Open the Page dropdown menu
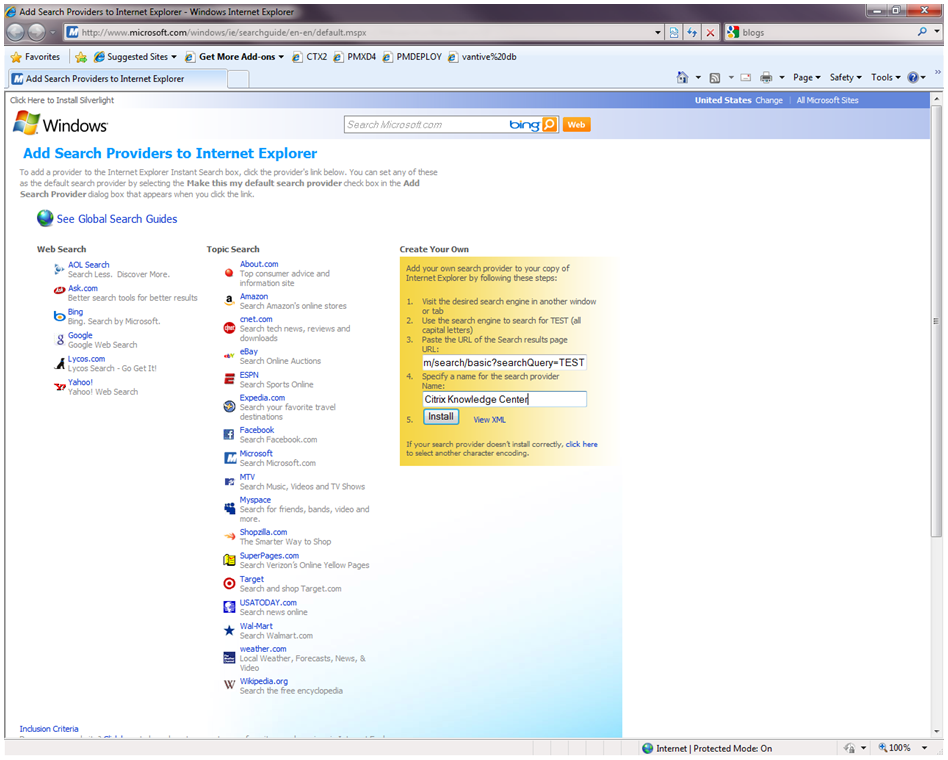This screenshot has height=760, width=948. point(806,78)
